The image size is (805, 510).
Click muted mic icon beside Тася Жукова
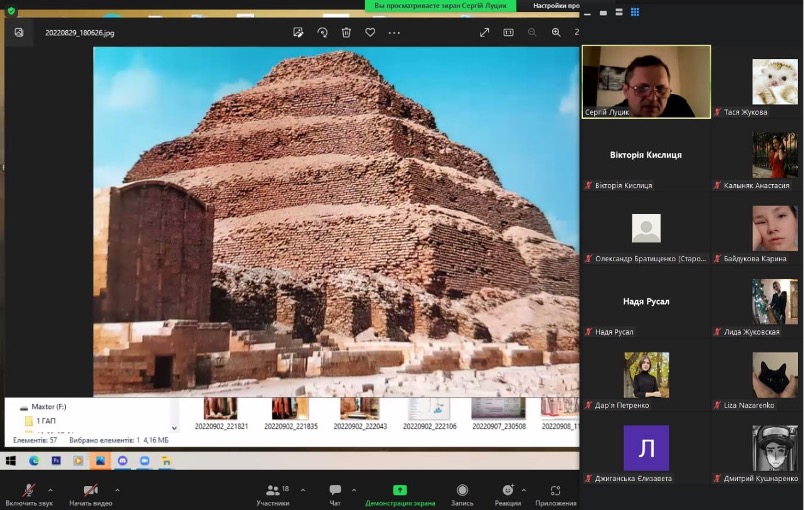click(x=717, y=112)
